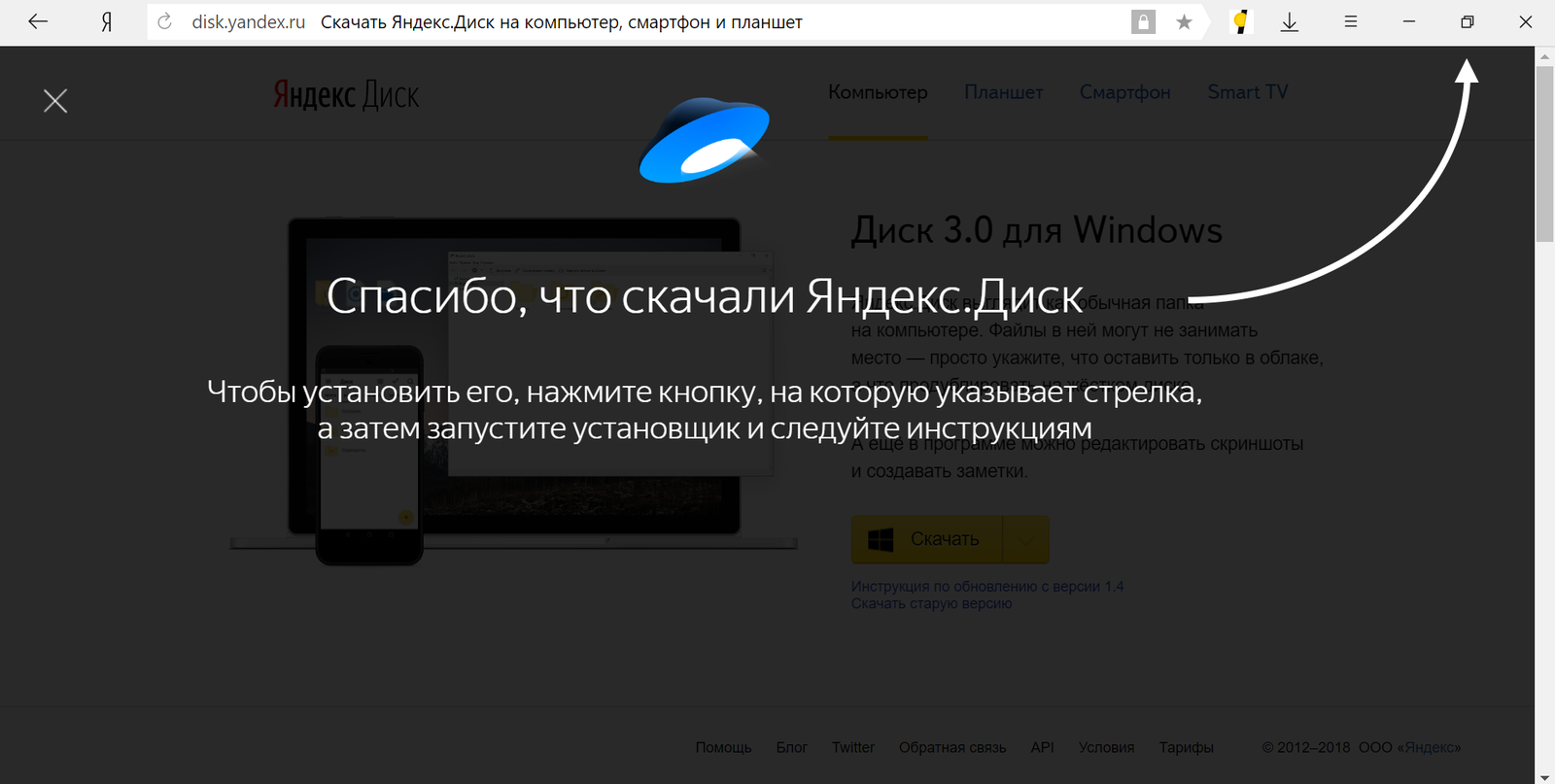Select the Компьютер tab

(878, 92)
